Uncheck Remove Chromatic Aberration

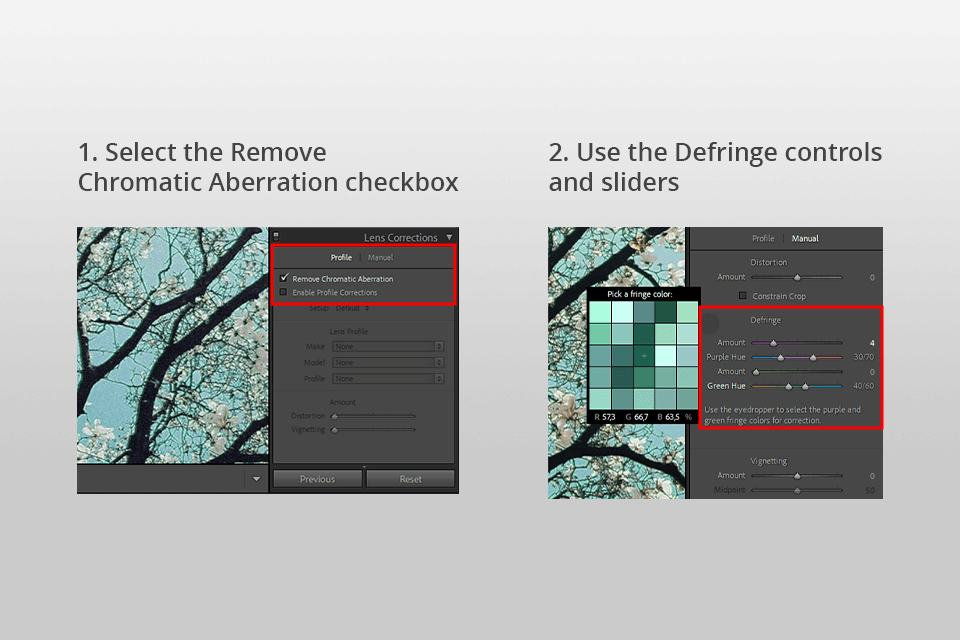click(x=284, y=278)
